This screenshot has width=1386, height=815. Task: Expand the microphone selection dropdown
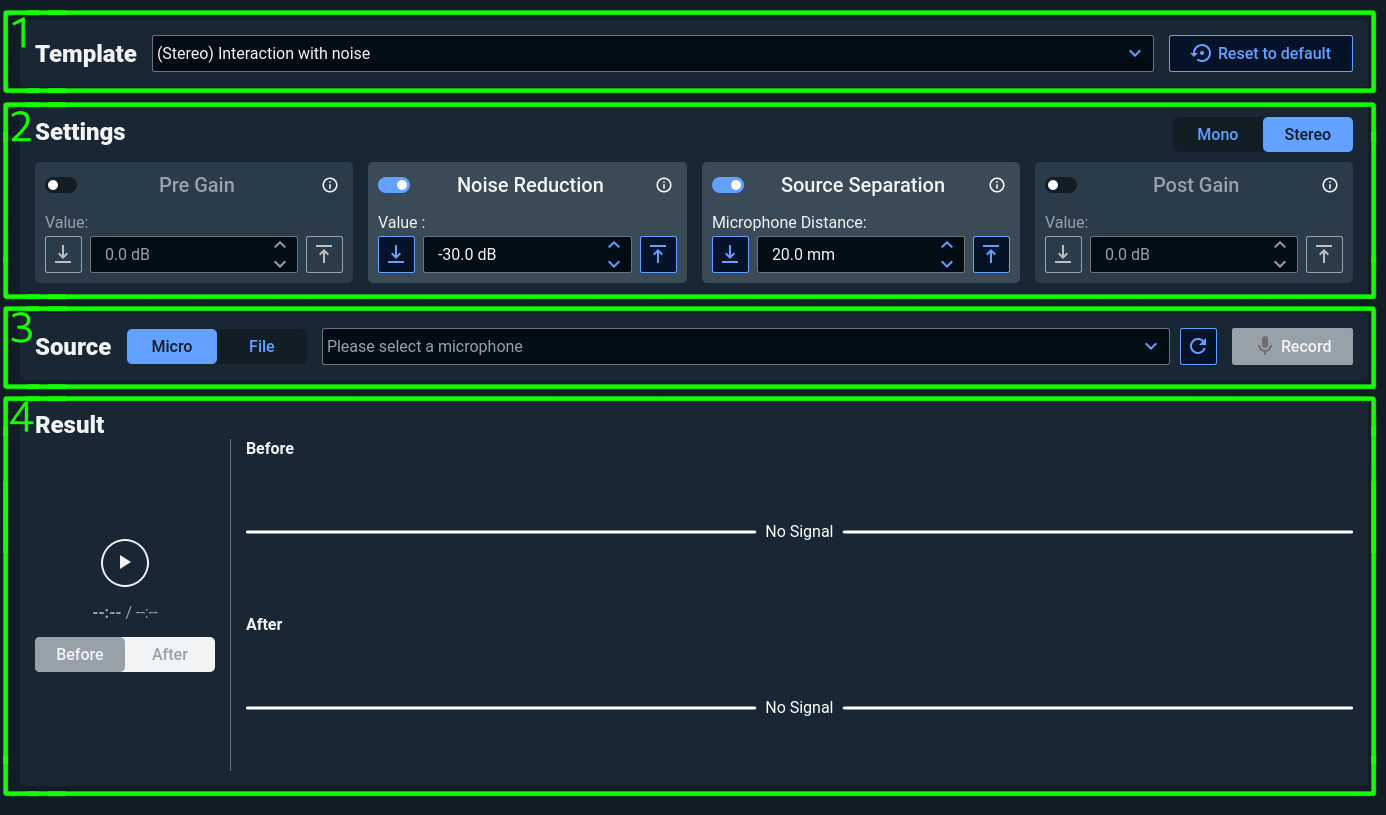click(x=745, y=346)
